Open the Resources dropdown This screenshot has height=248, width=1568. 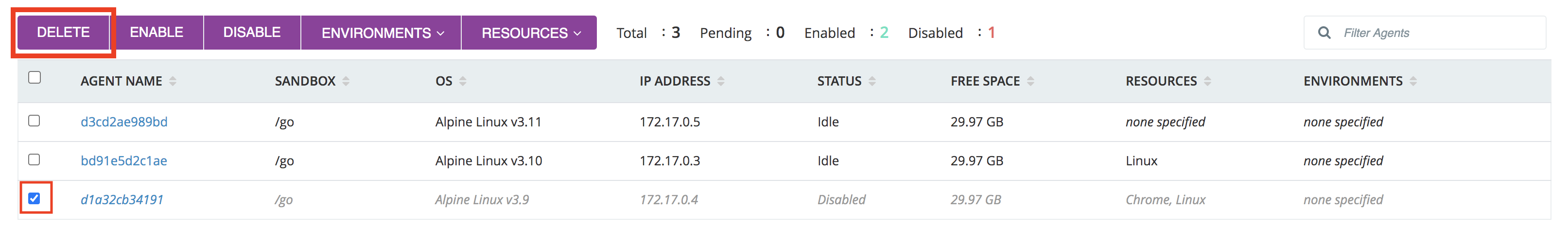tap(530, 33)
